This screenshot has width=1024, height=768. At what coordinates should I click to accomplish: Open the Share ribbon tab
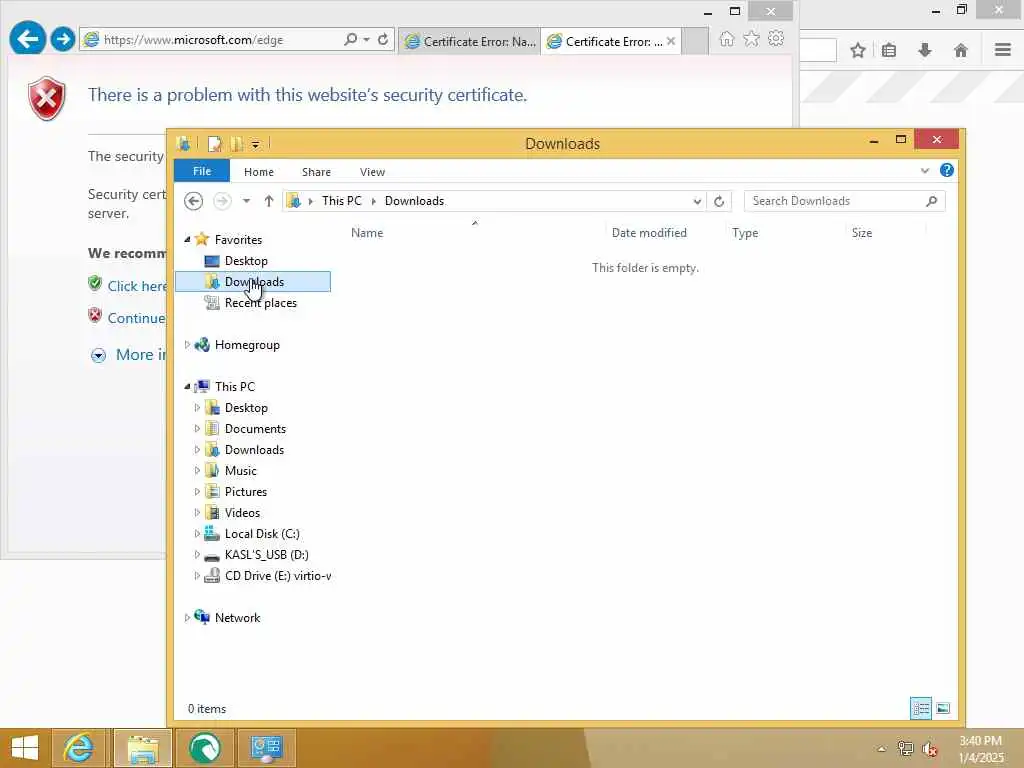(x=316, y=172)
